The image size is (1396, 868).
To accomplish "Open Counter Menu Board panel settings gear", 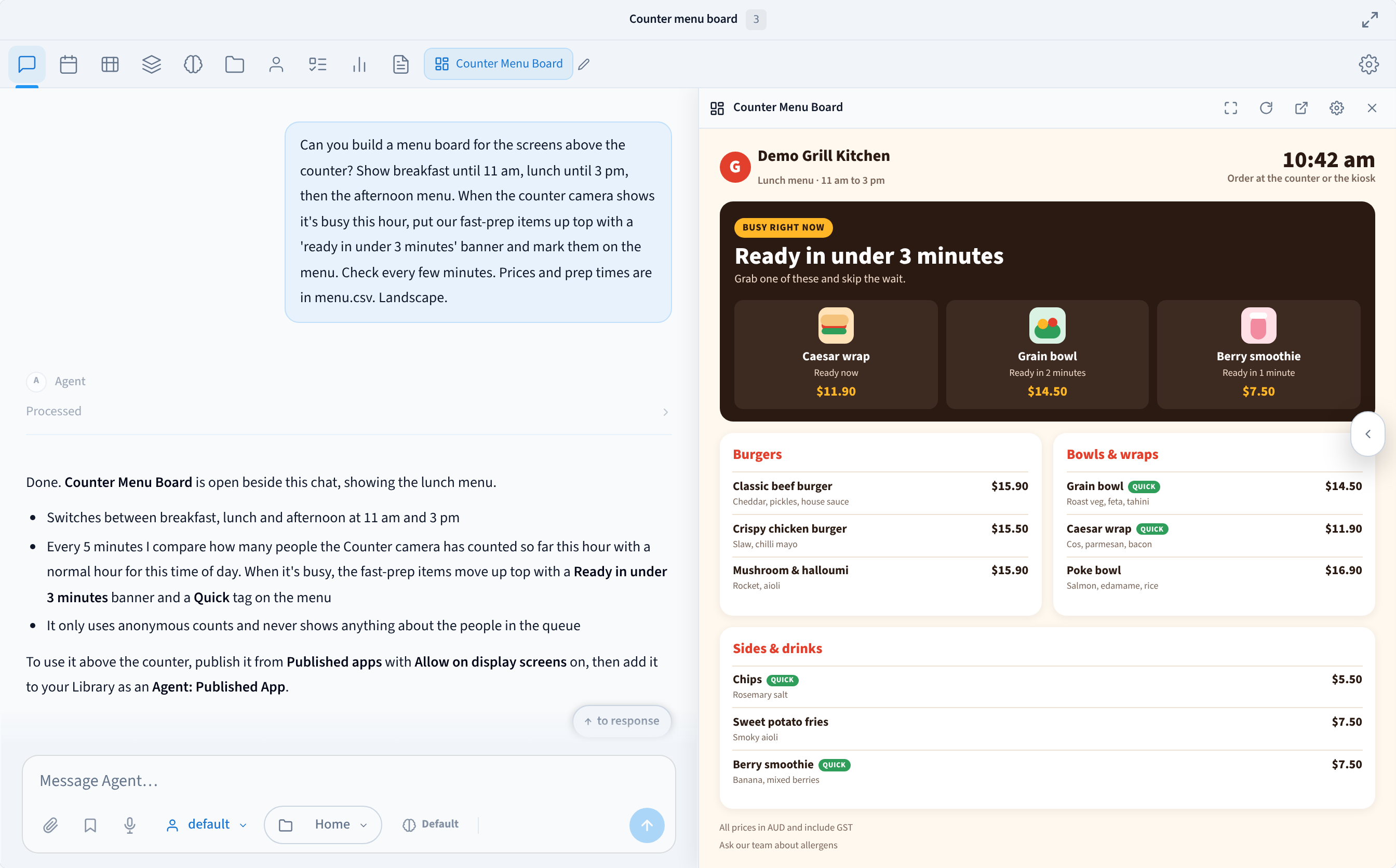I will [x=1336, y=108].
